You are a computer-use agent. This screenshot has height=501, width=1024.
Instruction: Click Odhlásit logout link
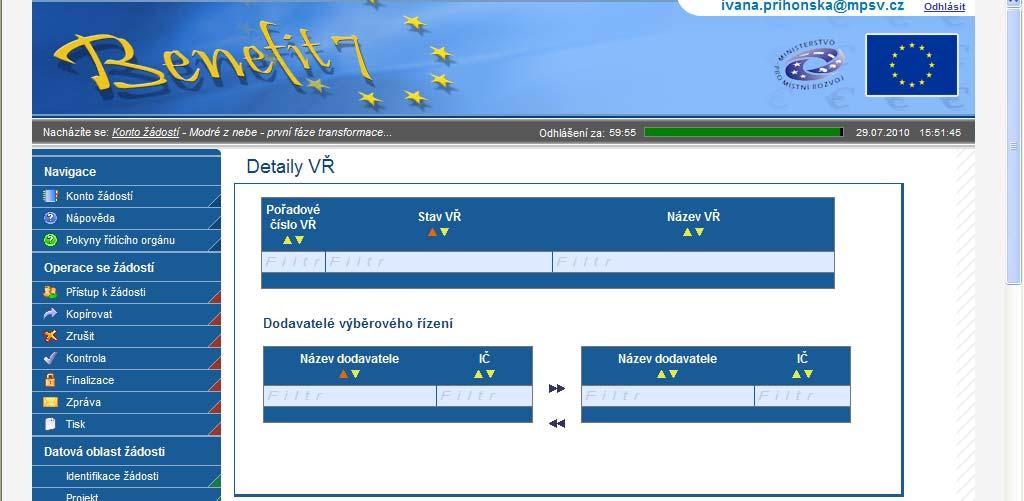pyautogui.click(x=944, y=7)
